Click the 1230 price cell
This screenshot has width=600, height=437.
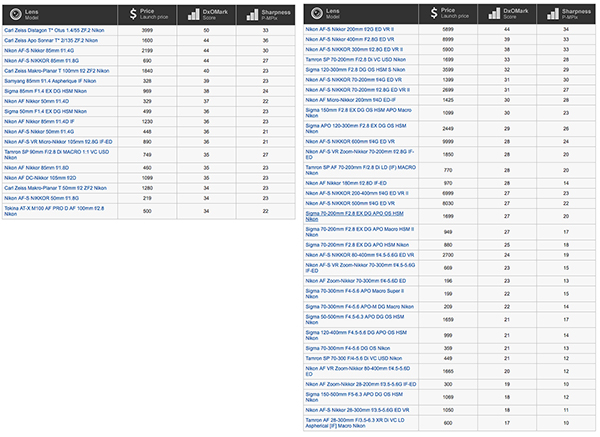tap(147, 121)
